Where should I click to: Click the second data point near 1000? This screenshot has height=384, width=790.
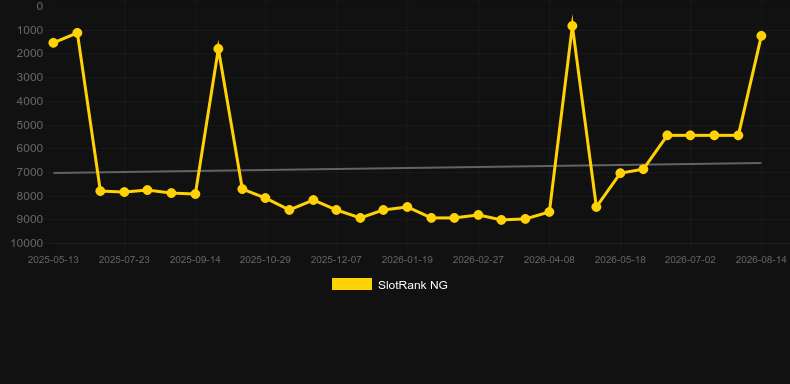(x=77, y=33)
